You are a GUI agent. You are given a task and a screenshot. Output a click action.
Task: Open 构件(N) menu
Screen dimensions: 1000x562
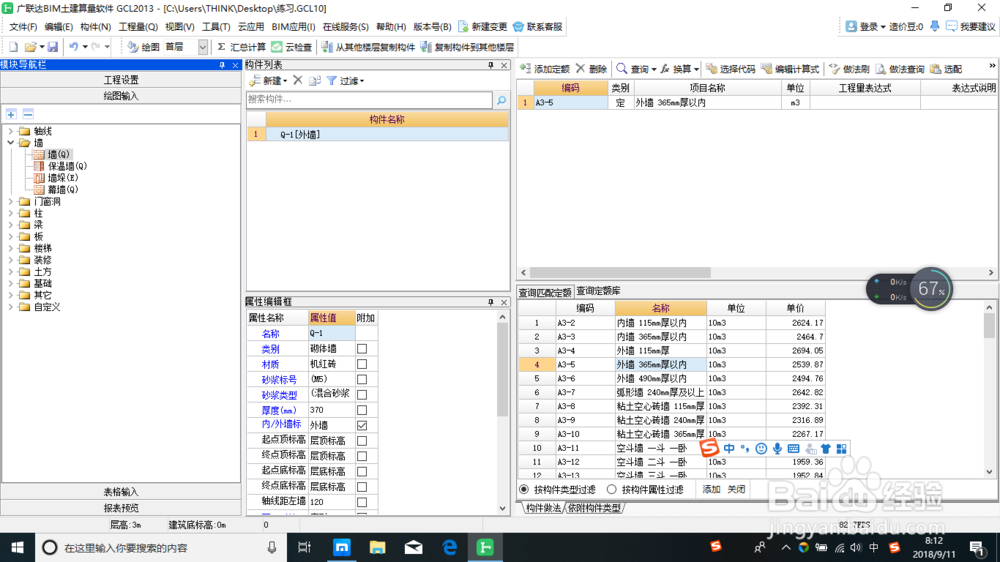tap(96, 27)
